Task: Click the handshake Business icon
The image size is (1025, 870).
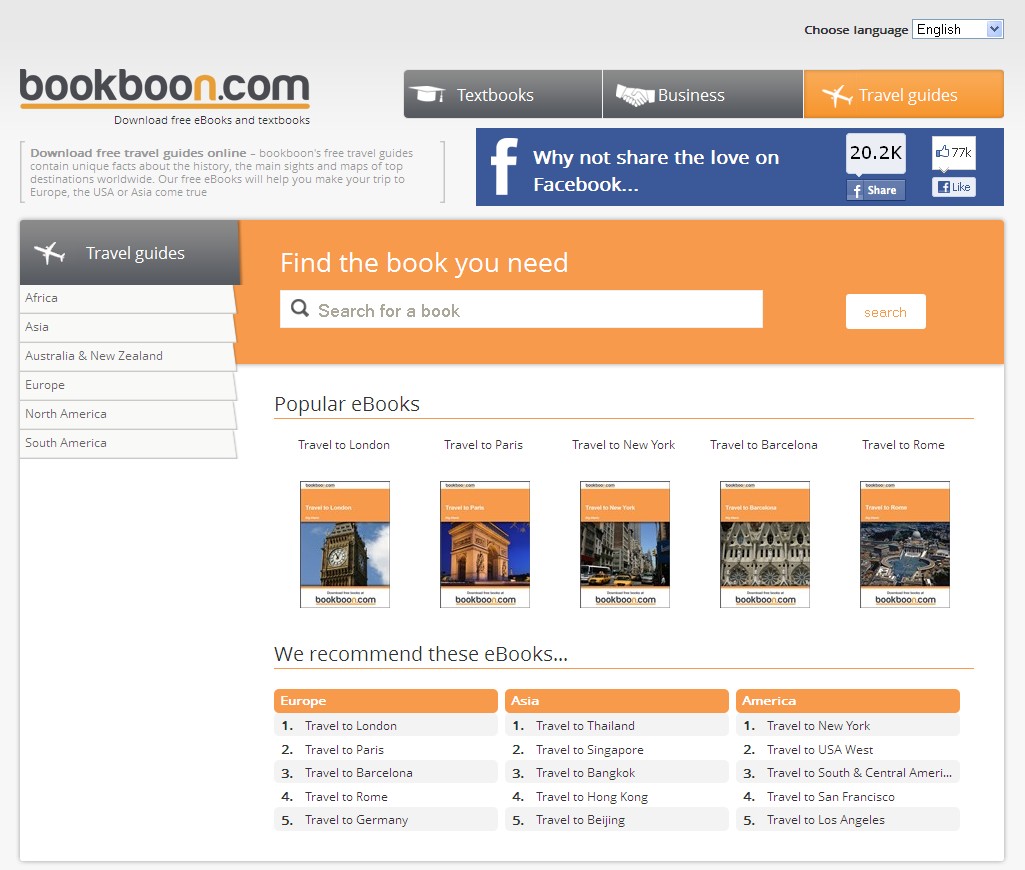Action: (635, 95)
